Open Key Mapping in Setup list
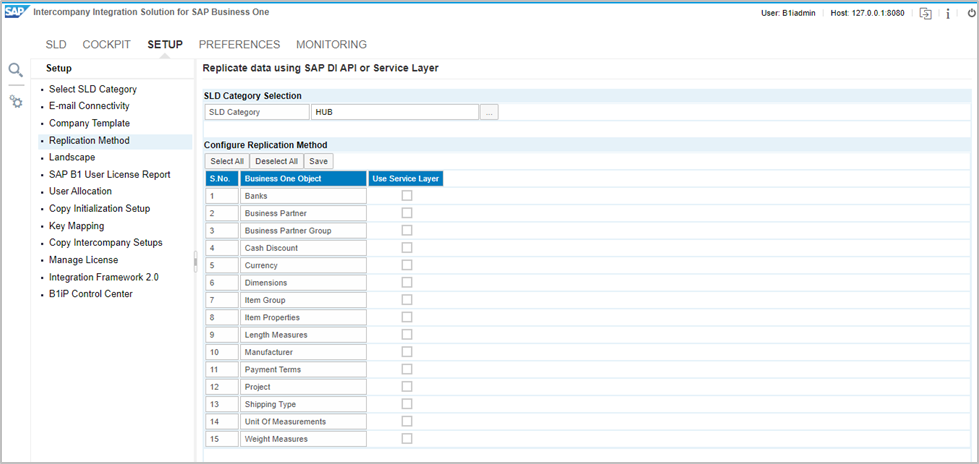This screenshot has width=979, height=464. (76, 226)
